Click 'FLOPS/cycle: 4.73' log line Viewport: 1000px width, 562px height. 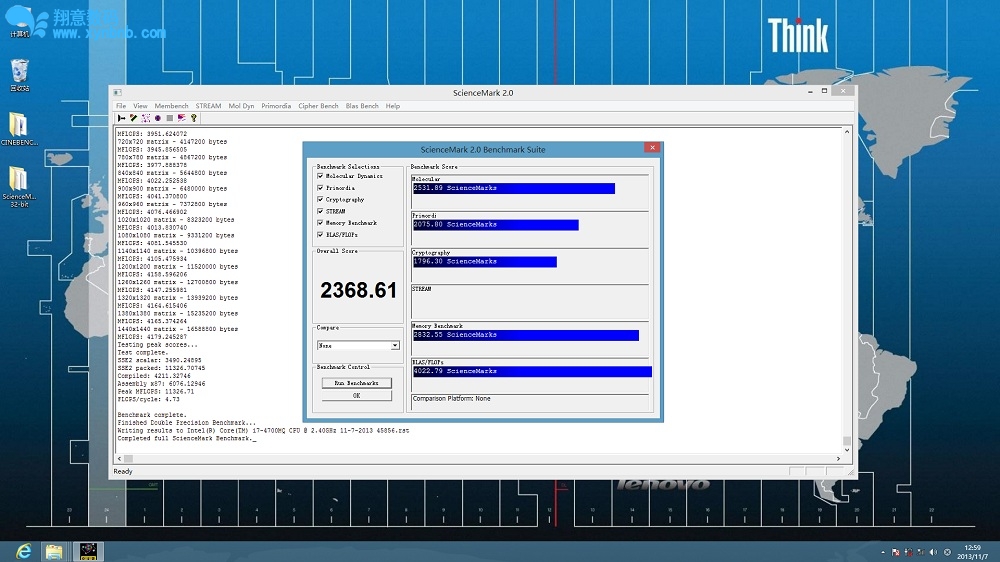pos(149,399)
